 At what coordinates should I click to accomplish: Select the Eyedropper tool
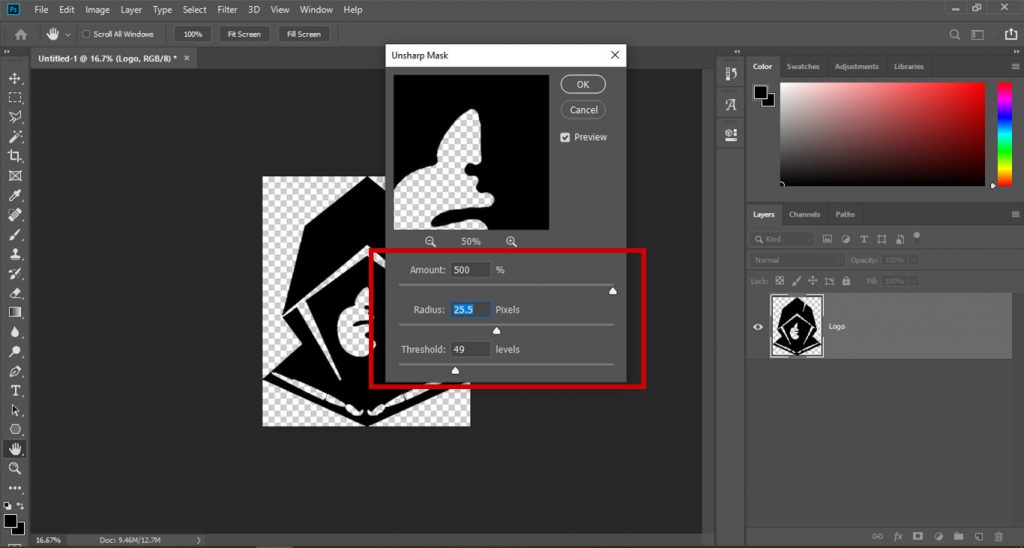(15, 195)
